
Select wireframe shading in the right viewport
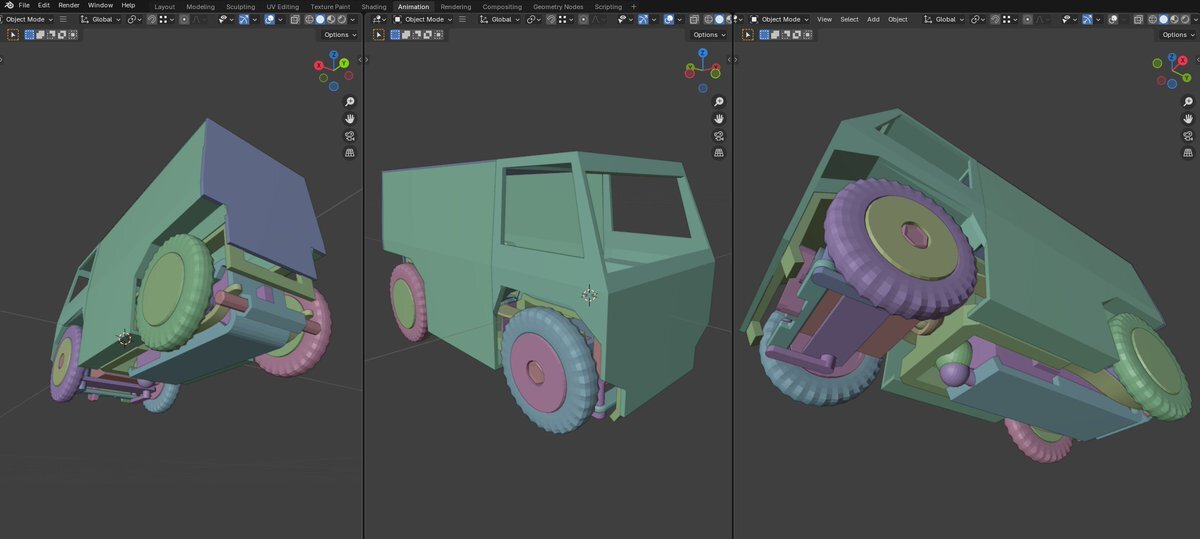pyautogui.click(x=1152, y=19)
